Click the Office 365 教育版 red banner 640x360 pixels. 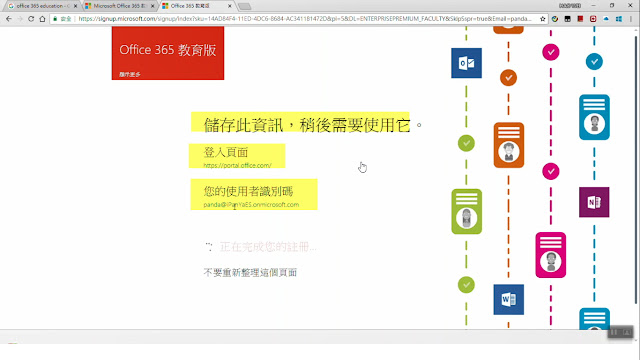[168, 53]
